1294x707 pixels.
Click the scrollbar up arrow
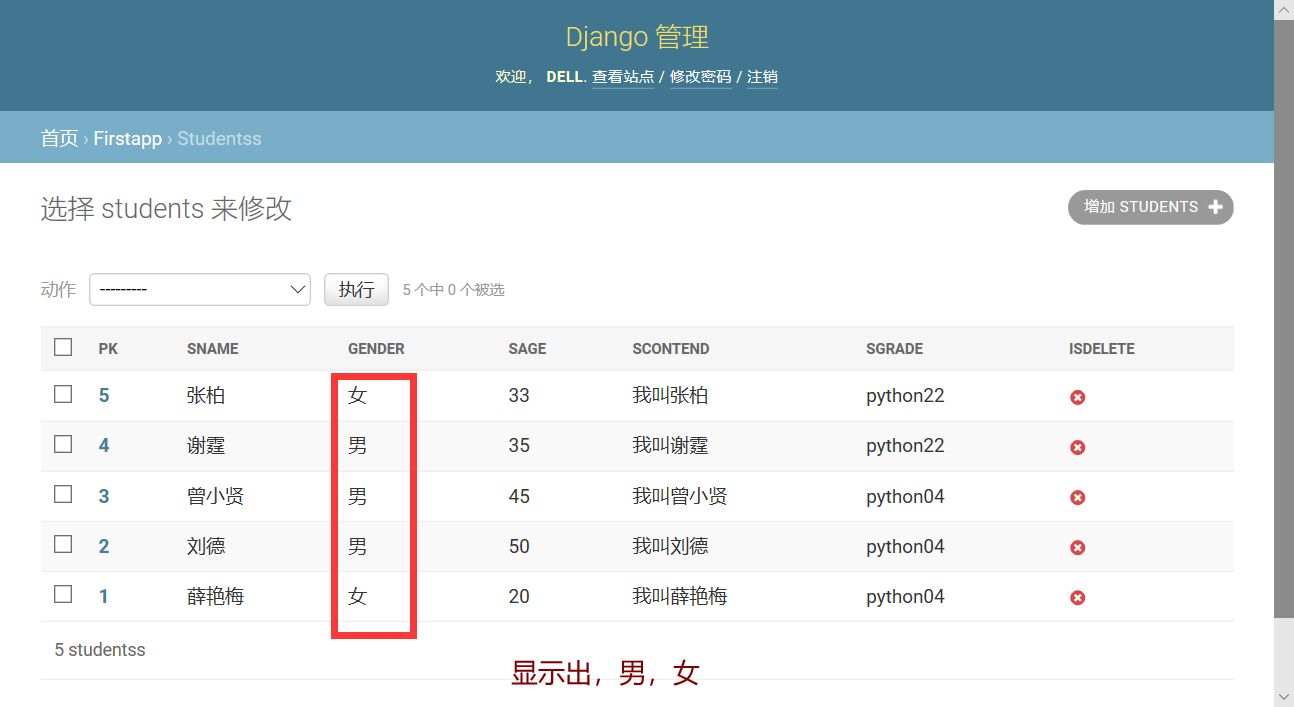pos(1284,9)
